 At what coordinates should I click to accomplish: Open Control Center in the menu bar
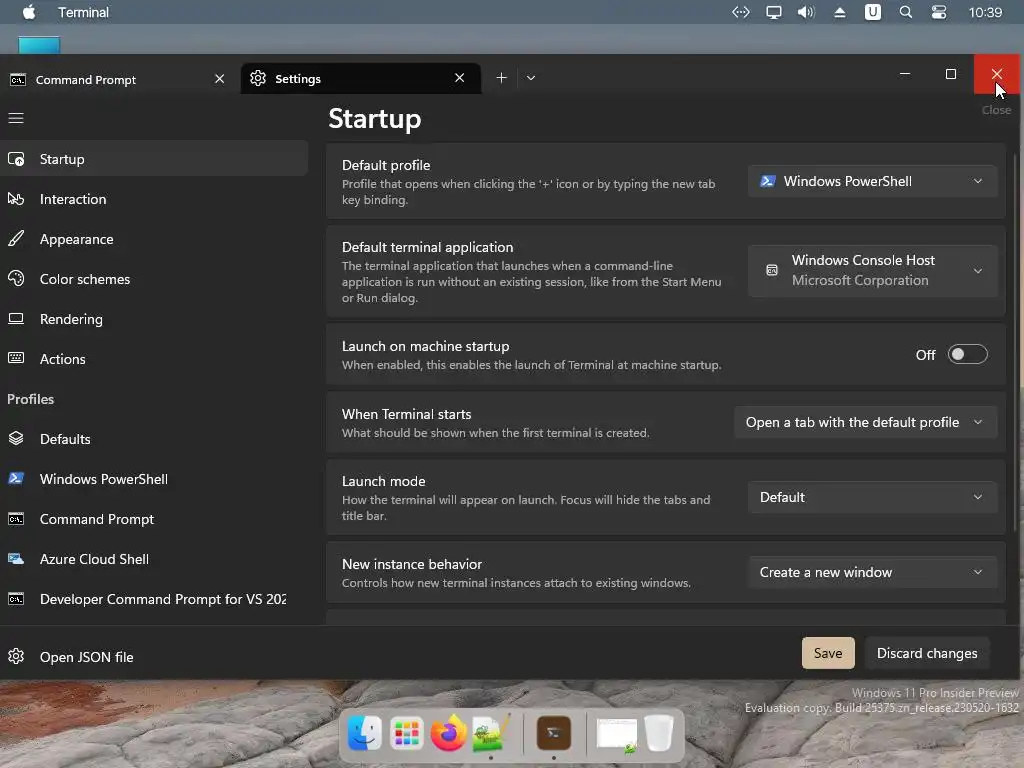(x=938, y=12)
